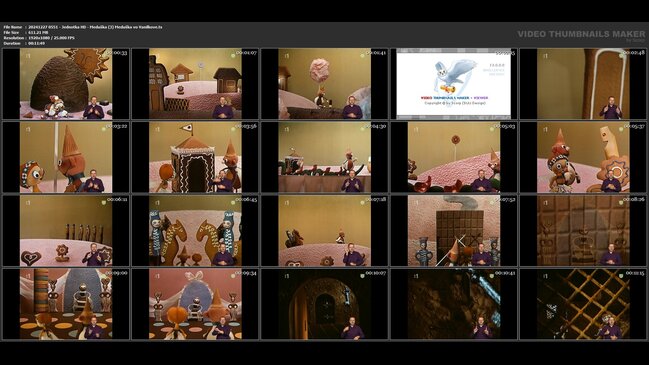Open the dark arched doorway thumbnail at 00:10:07
This screenshot has width=649, height=365.
pyautogui.click(x=324, y=304)
